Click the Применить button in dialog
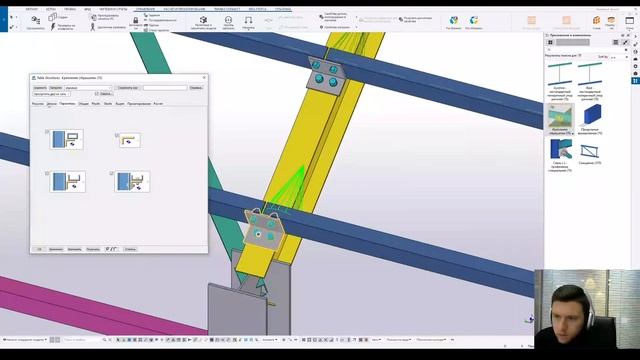This screenshot has width=640, height=360. point(56,249)
